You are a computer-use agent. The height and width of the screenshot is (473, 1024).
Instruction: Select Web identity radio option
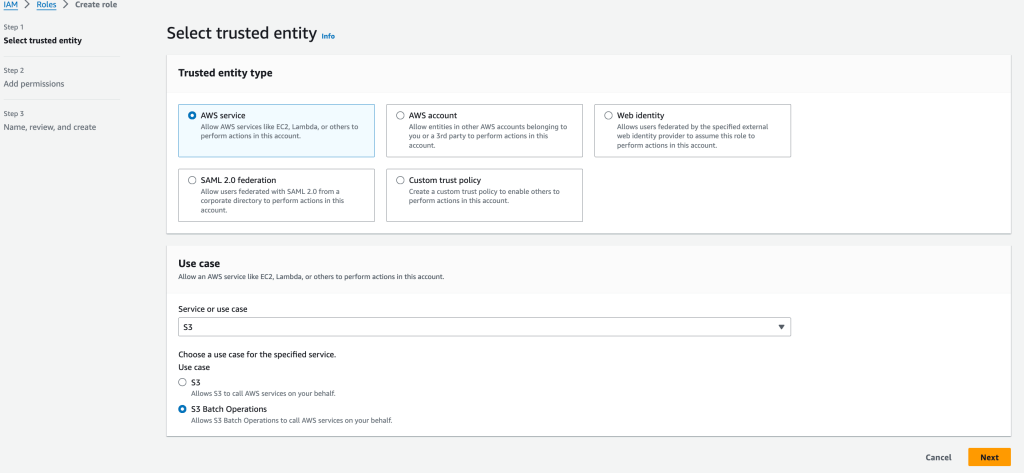coord(608,115)
